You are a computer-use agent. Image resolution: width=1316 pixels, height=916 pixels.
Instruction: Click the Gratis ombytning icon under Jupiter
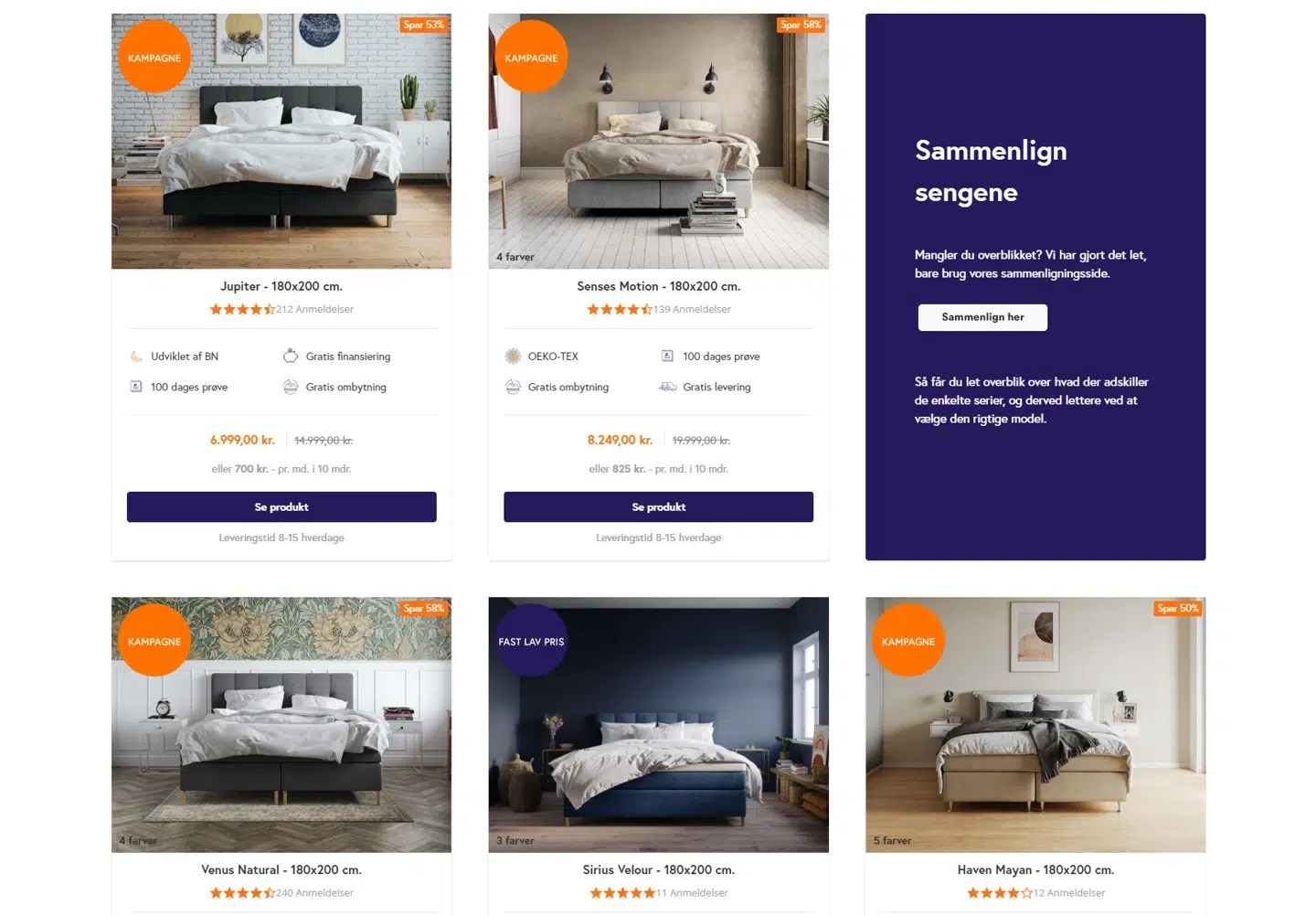(291, 387)
